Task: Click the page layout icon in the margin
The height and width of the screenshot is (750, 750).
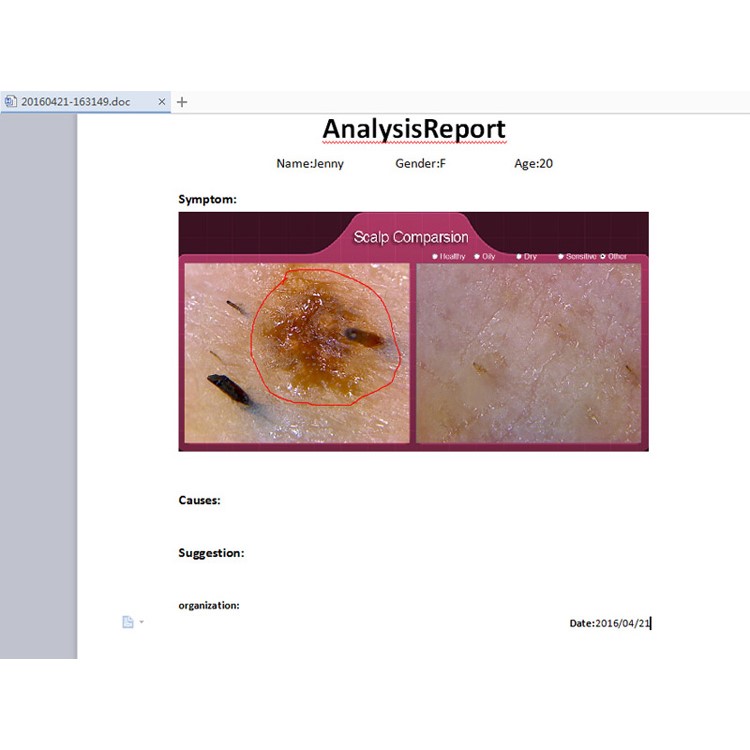Action: tap(128, 622)
